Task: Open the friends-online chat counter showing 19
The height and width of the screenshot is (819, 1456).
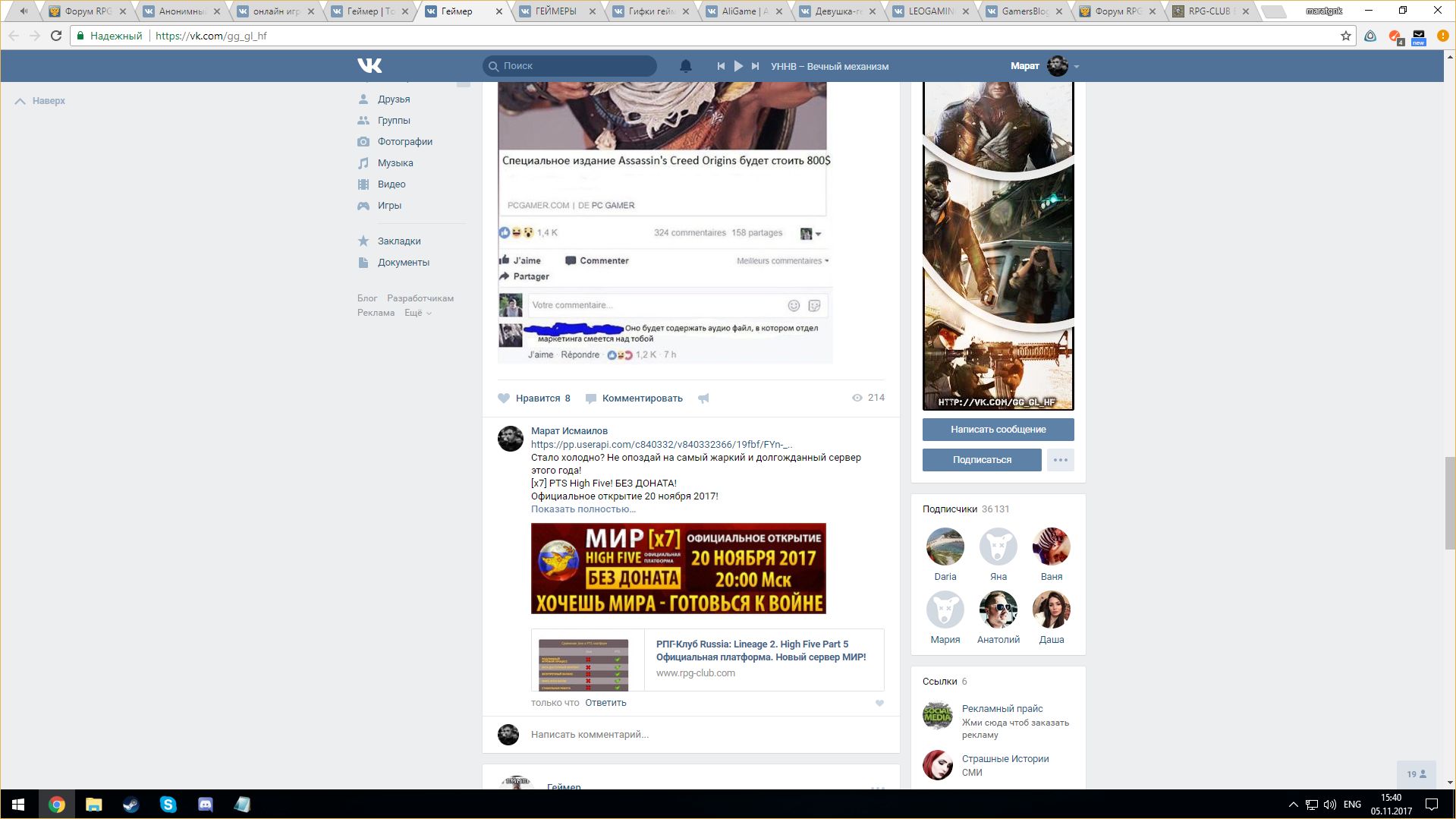Action: coord(1417,774)
